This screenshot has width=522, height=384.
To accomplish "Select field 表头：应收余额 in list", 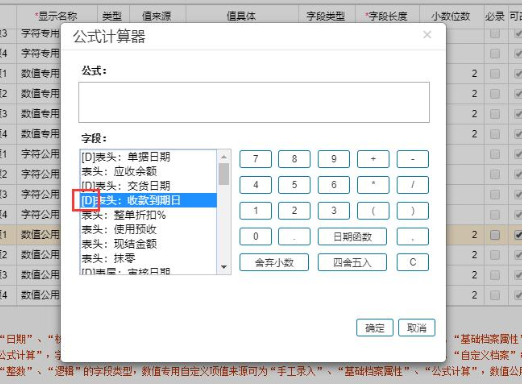I will (x=149, y=171).
